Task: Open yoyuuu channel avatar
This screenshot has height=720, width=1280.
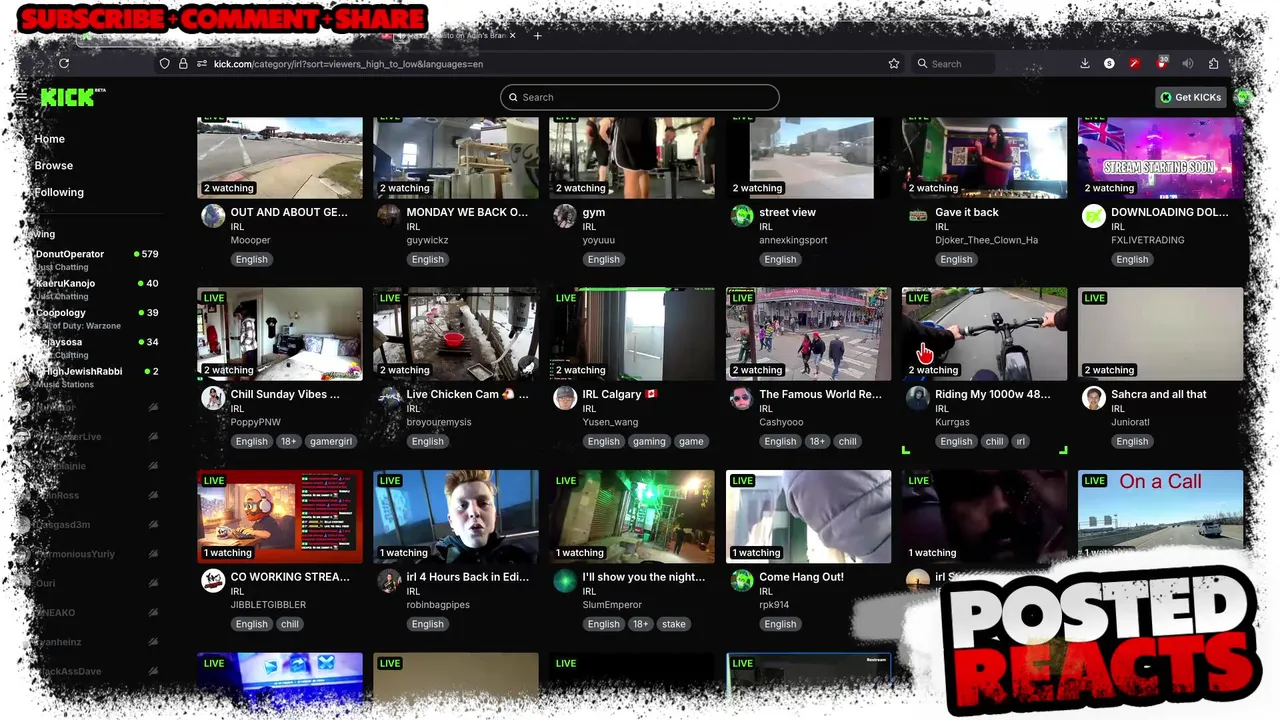Action: click(x=565, y=216)
